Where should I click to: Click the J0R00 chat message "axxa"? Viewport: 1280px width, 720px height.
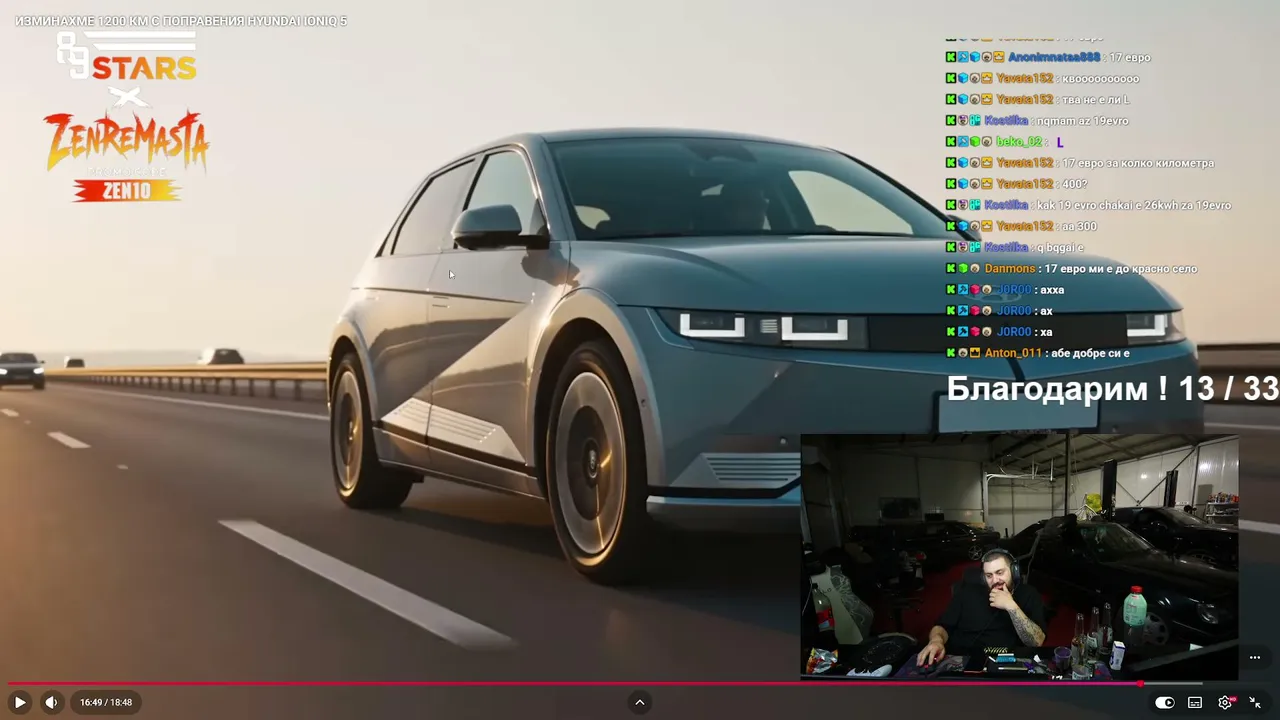click(x=1052, y=289)
